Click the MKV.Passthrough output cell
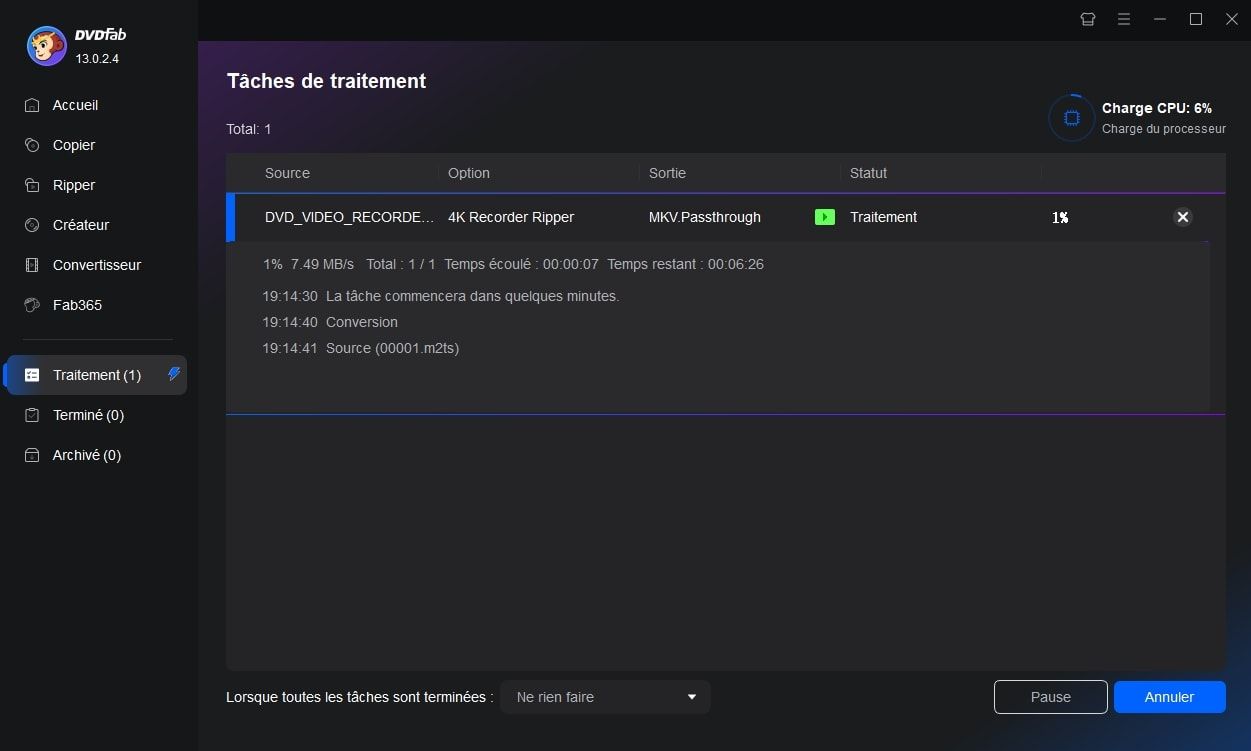The height and width of the screenshot is (751, 1251). pyautogui.click(x=705, y=217)
